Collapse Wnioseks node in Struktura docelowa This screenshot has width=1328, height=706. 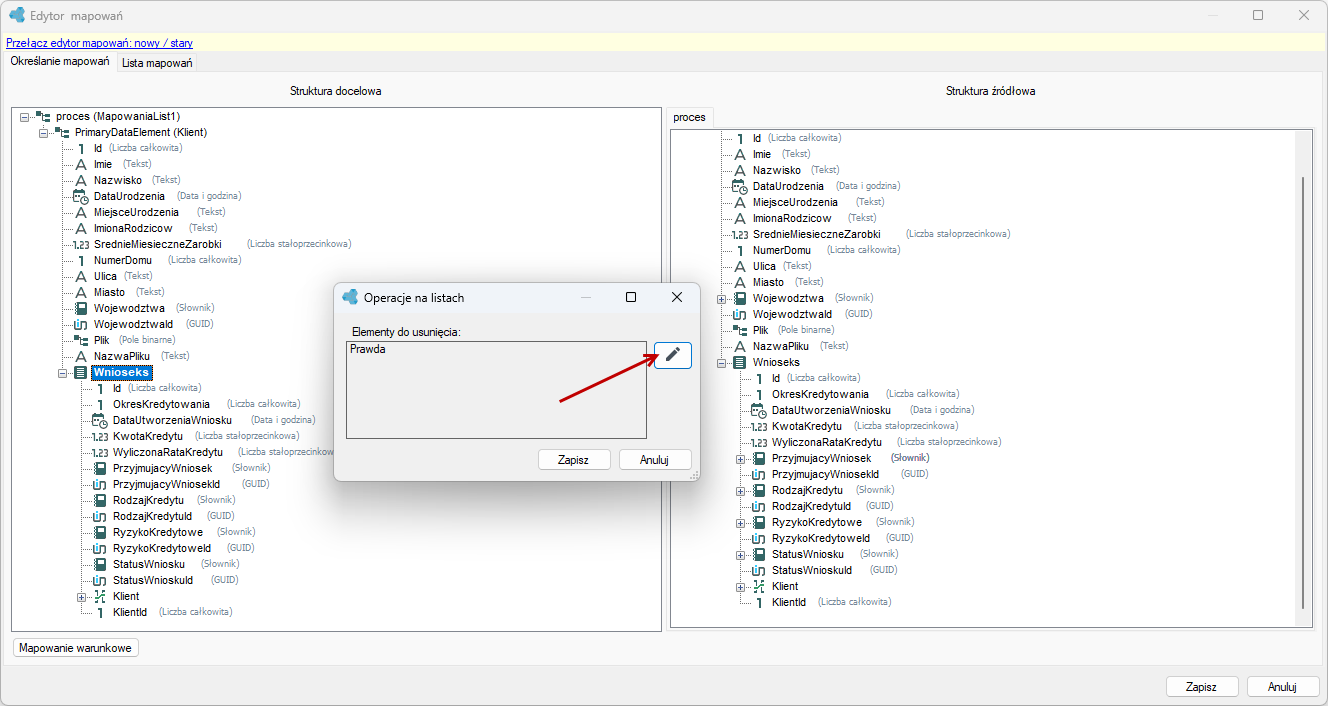tap(62, 372)
